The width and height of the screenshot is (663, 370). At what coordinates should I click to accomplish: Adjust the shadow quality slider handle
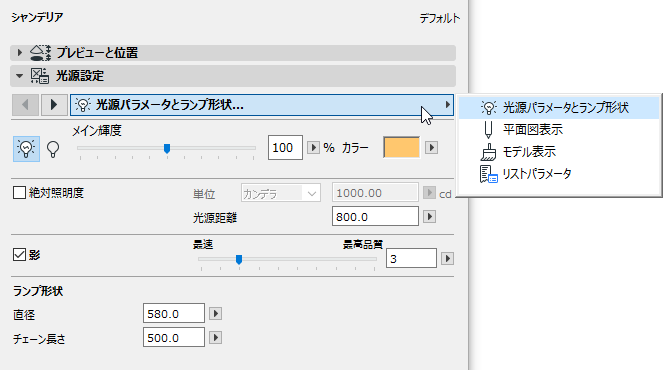[239, 259]
